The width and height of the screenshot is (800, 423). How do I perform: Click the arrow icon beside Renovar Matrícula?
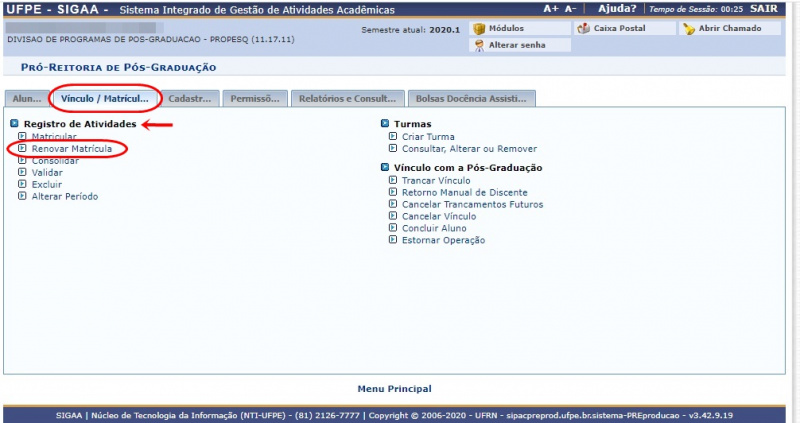pyautogui.click(x=22, y=148)
